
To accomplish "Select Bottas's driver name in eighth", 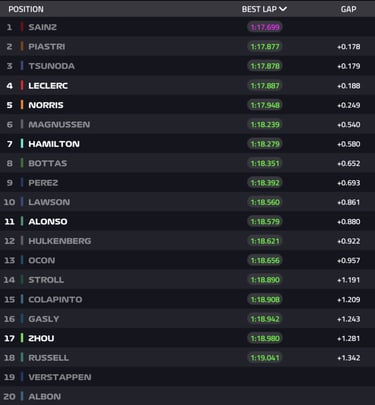I will pyautogui.click(x=48, y=163).
